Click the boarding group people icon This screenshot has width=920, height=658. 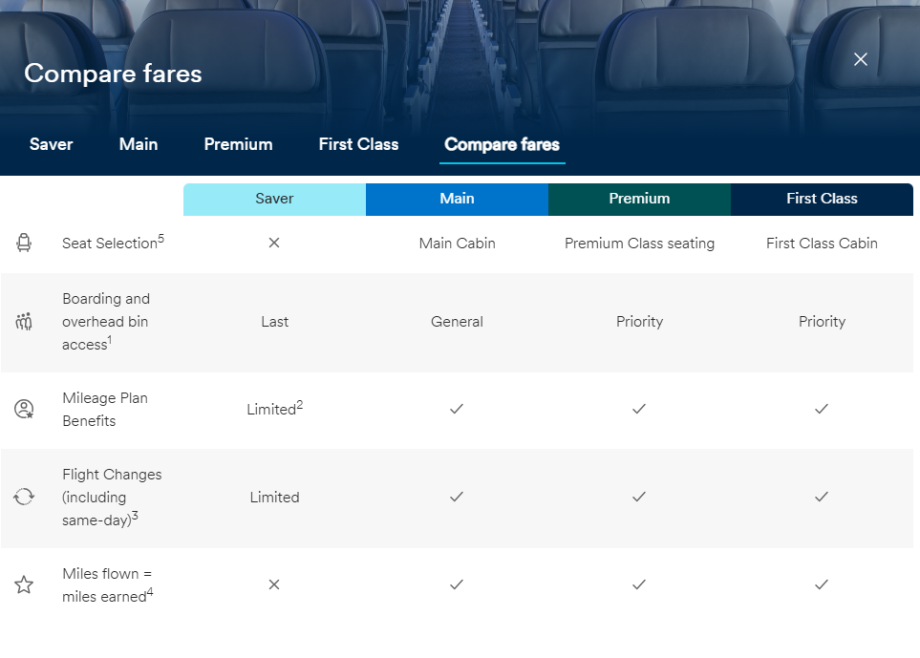coord(23,322)
